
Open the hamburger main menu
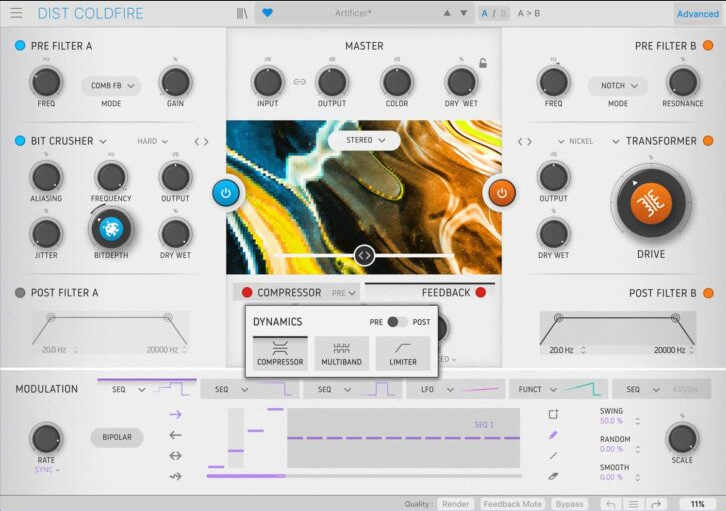tap(16, 14)
